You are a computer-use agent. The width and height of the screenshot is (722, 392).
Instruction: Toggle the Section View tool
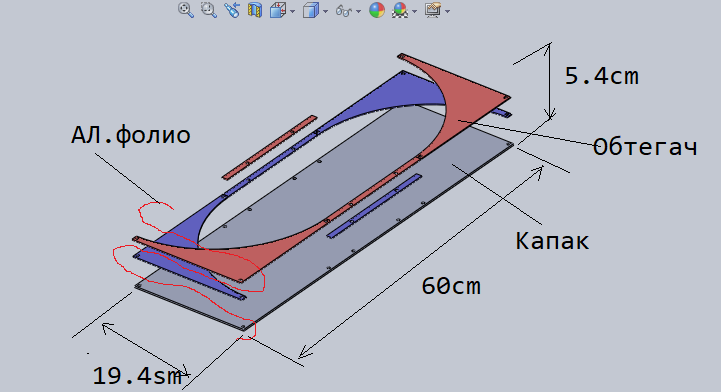pos(255,10)
